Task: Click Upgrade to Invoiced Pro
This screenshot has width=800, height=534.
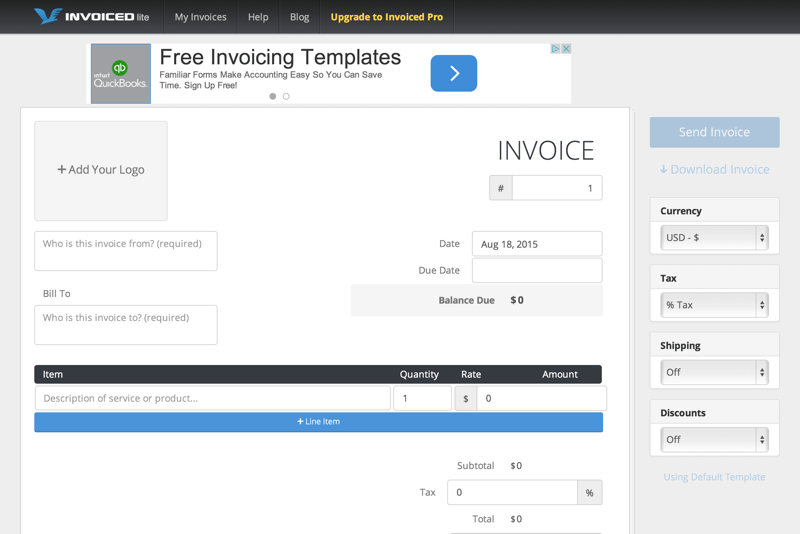Action: coord(387,17)
